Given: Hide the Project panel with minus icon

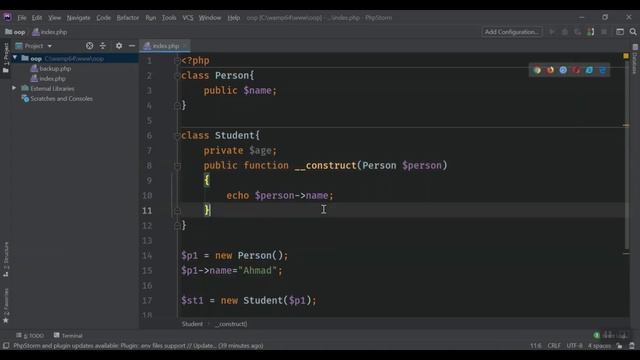Looking at the screenshot, I should (132, 46).
